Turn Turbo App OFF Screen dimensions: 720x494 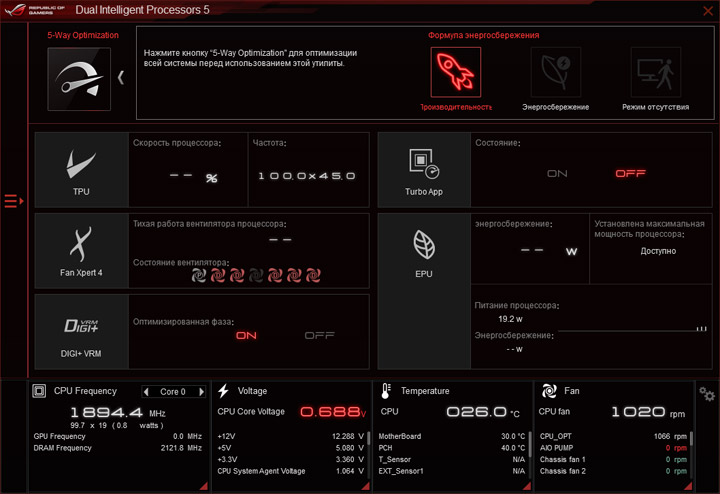[630, 174]
